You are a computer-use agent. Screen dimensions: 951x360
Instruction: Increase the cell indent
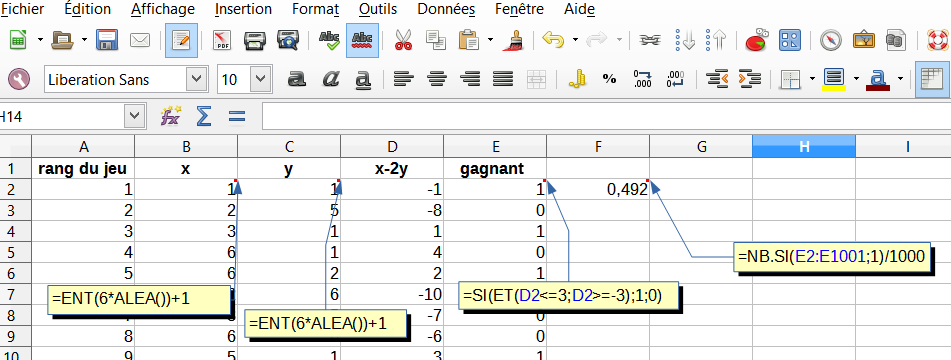coord(750,79)
